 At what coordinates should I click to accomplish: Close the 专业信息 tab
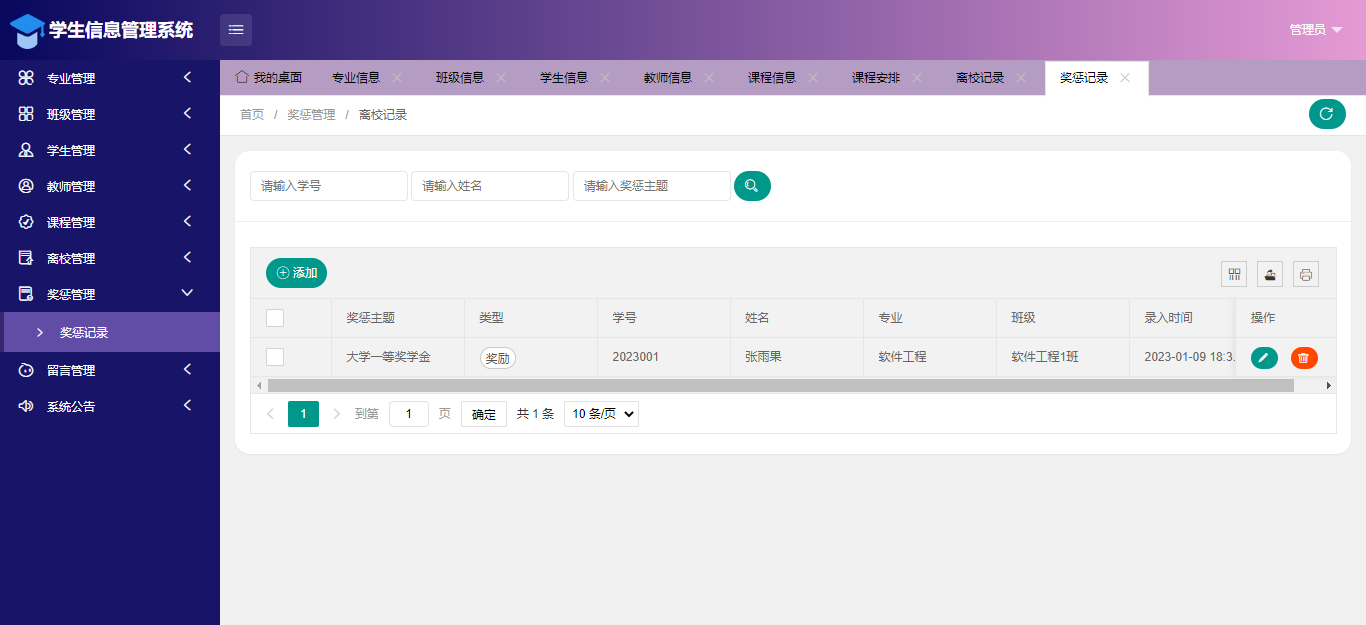click(x=397, y=78)
